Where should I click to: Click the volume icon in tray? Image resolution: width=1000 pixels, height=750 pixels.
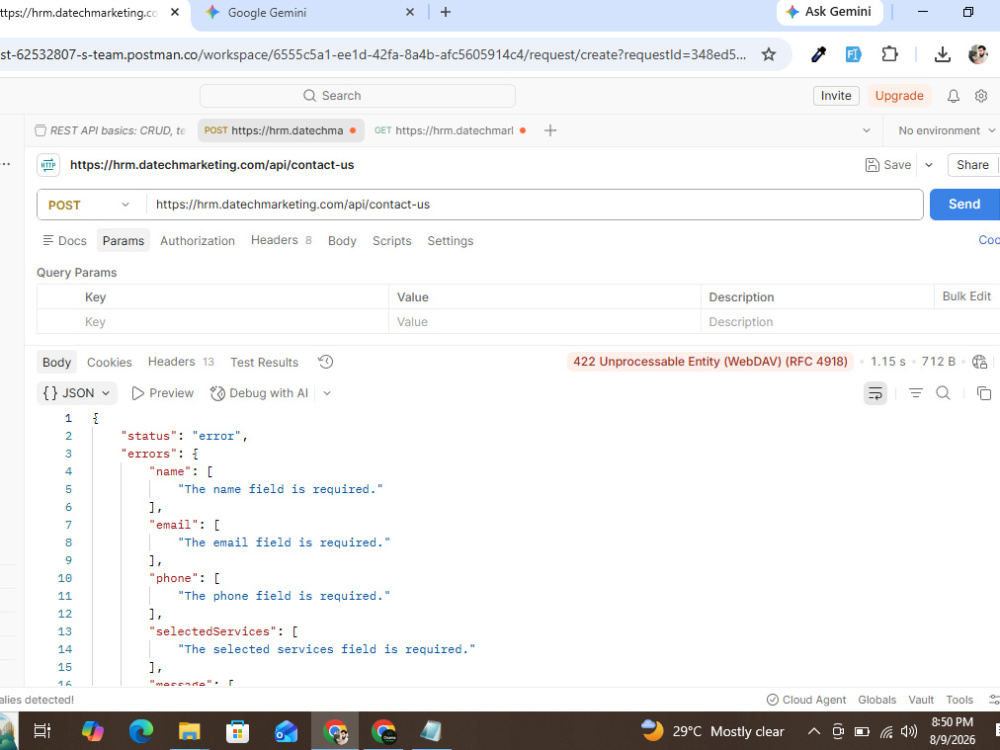(909, 732)
